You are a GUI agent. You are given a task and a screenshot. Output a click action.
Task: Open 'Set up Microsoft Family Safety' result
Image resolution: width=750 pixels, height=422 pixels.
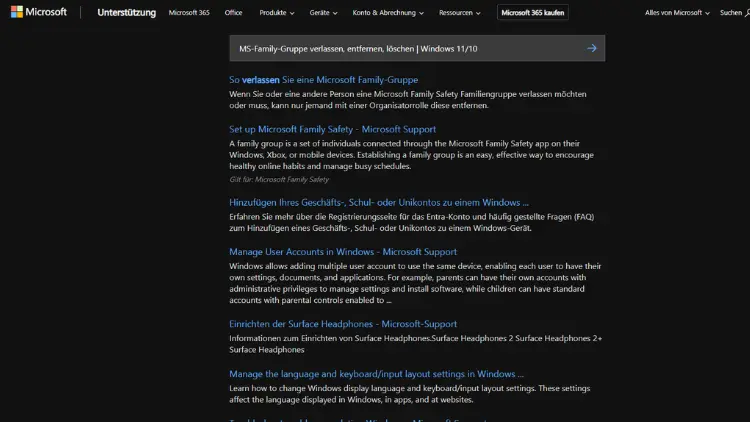[x=332, y=129]
